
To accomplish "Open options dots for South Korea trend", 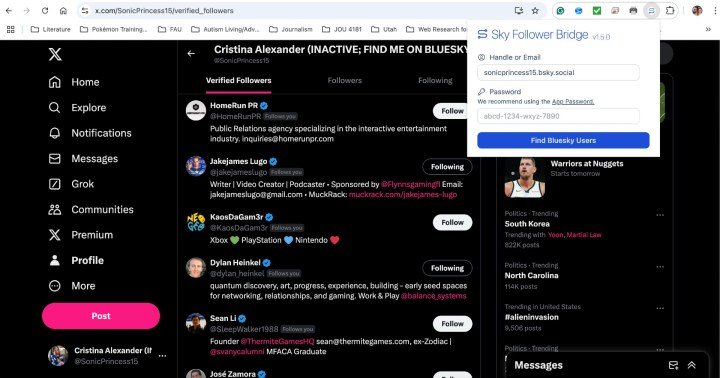I will (x=660, y=215).
